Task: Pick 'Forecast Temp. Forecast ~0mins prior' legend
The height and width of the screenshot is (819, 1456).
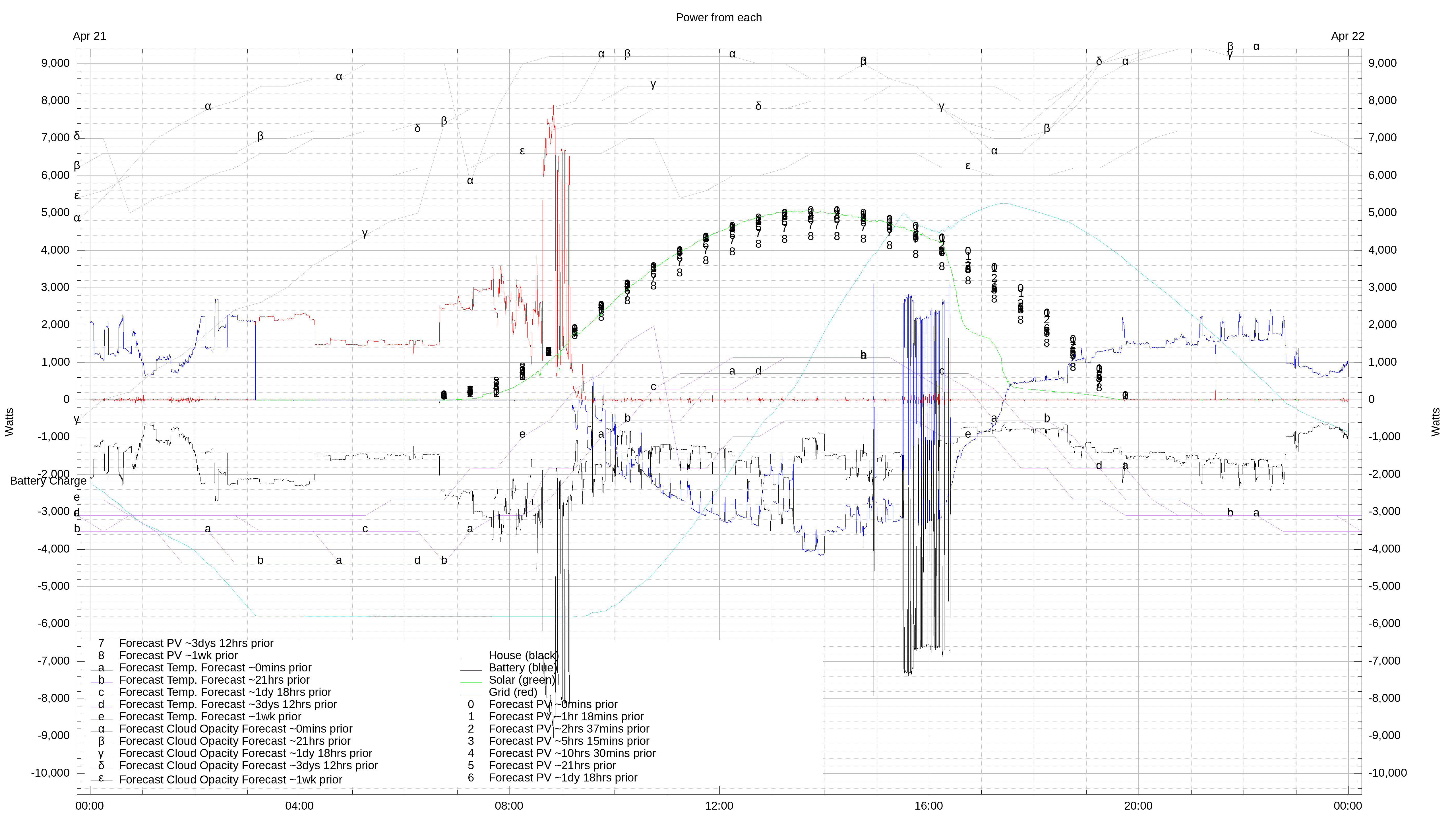Action: 215,668
